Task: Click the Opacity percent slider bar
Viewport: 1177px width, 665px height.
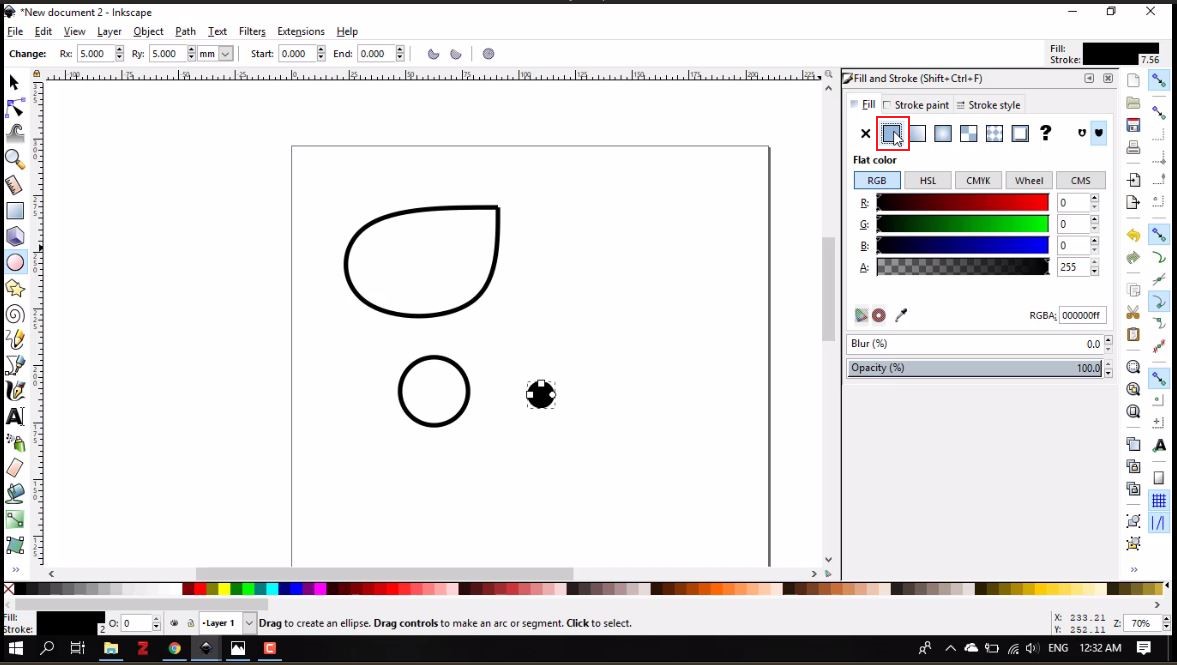Action: tap(974, 368)
